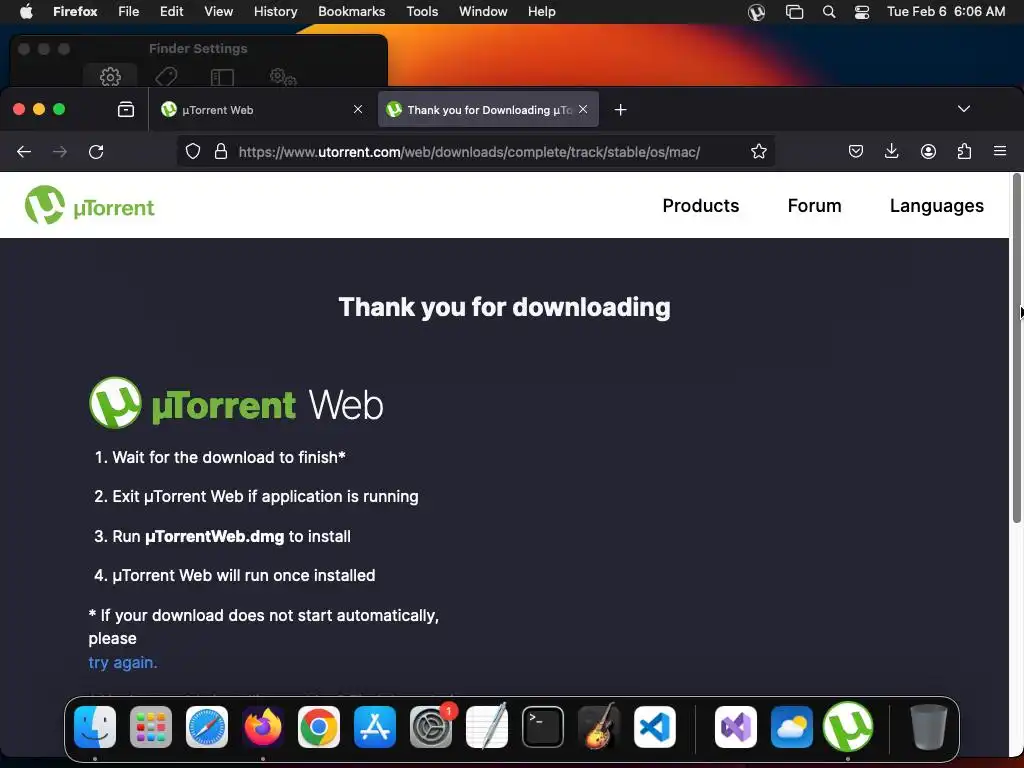This screenshot has height=768, width=1024.
Task: Save page to Pocket
Action: pyautogui.click(x=856, y=152)
